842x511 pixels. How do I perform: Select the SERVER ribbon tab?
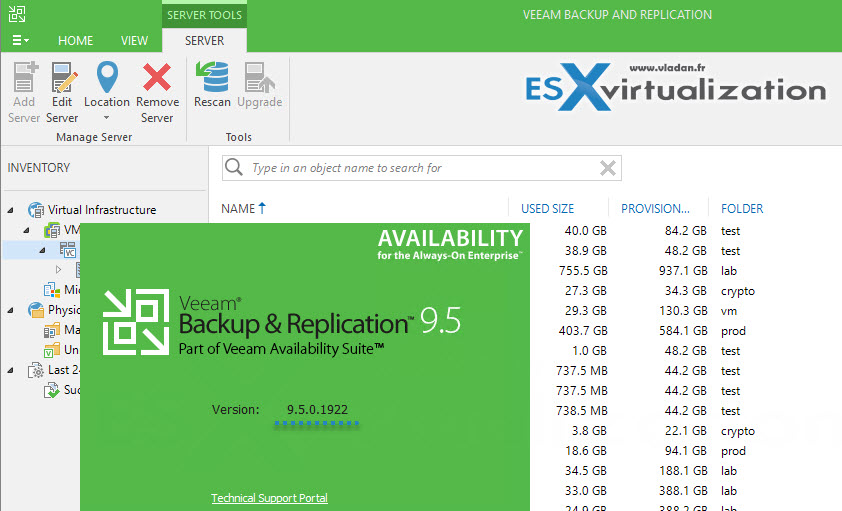(205, 41)
